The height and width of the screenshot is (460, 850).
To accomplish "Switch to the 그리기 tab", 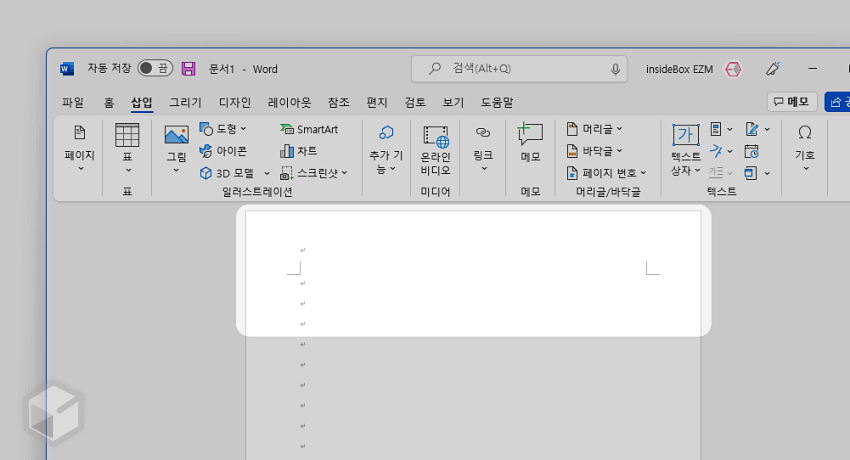I will coord(185,102).
